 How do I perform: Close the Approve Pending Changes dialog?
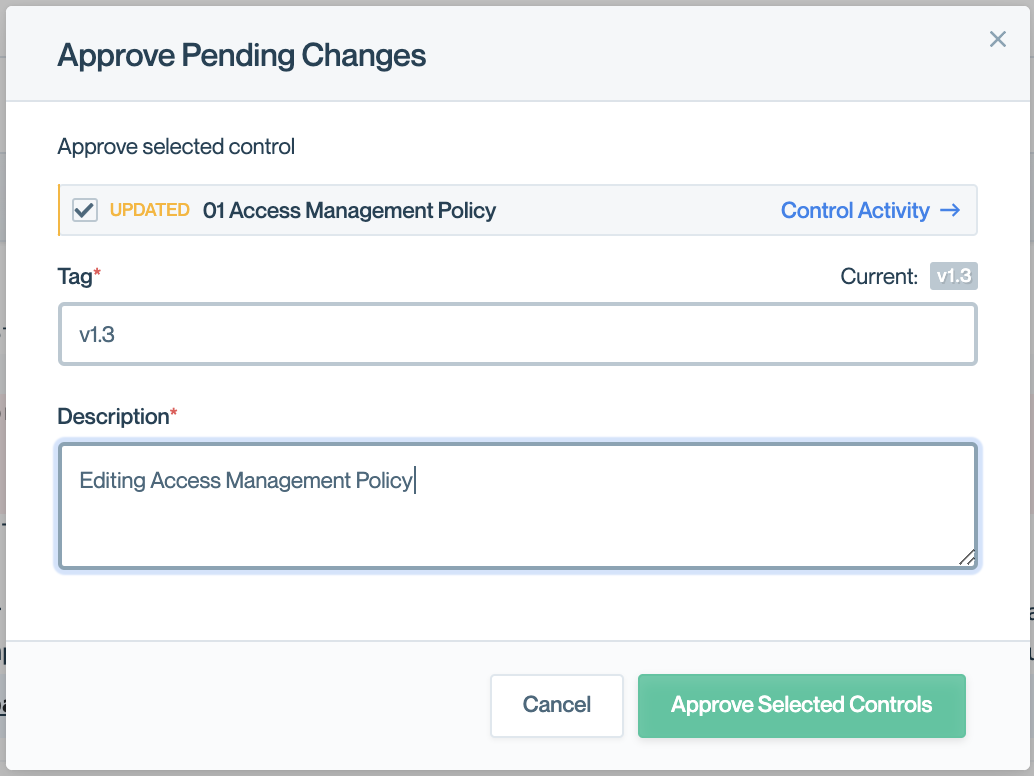click(997, 39)
